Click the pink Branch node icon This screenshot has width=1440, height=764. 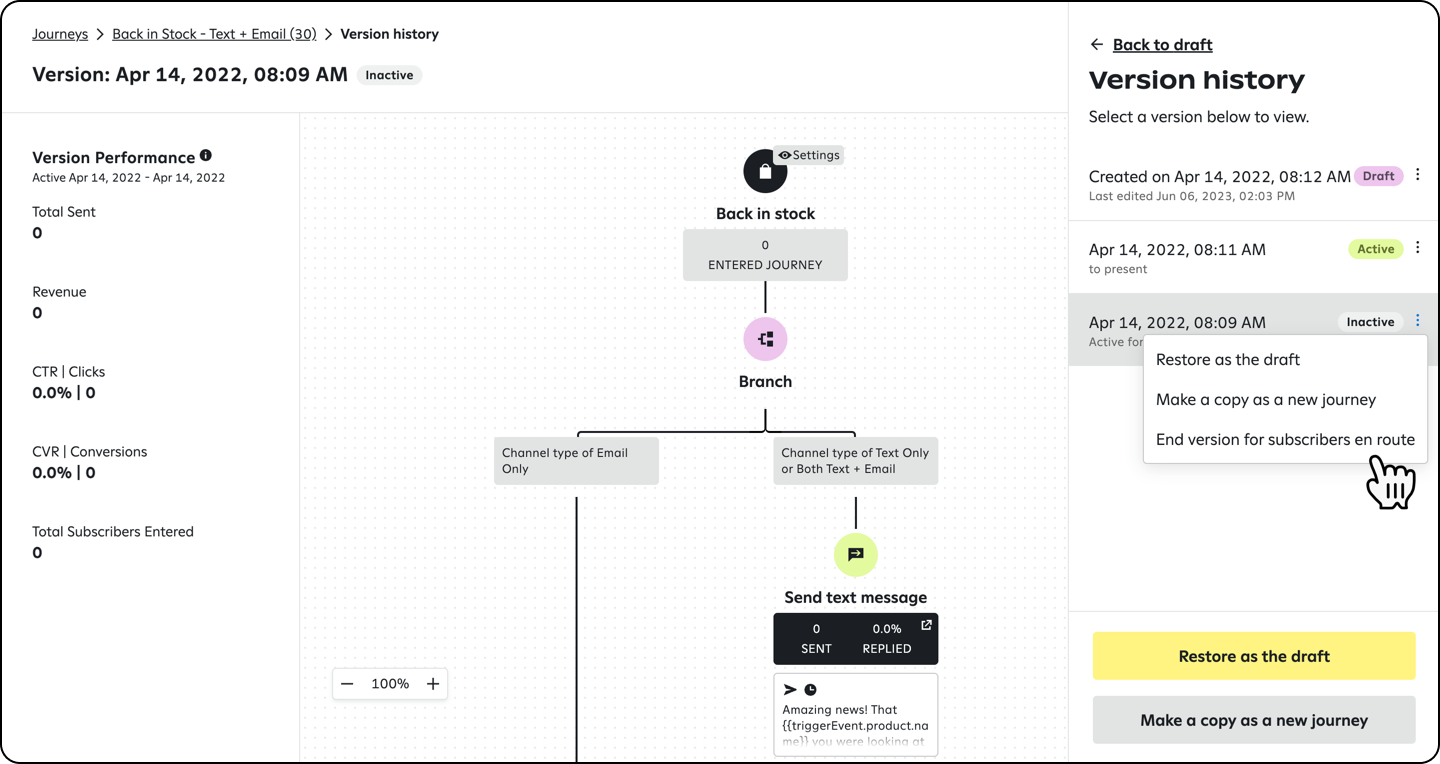(x=765, y=340)
